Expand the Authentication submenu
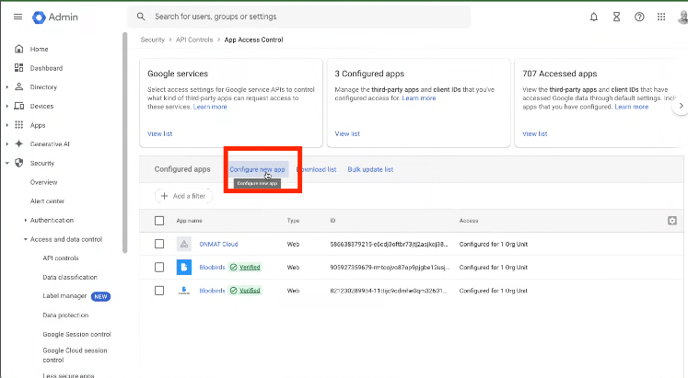Image resolution: width=688 pixels, height=378 pixels. coord(25,220)
